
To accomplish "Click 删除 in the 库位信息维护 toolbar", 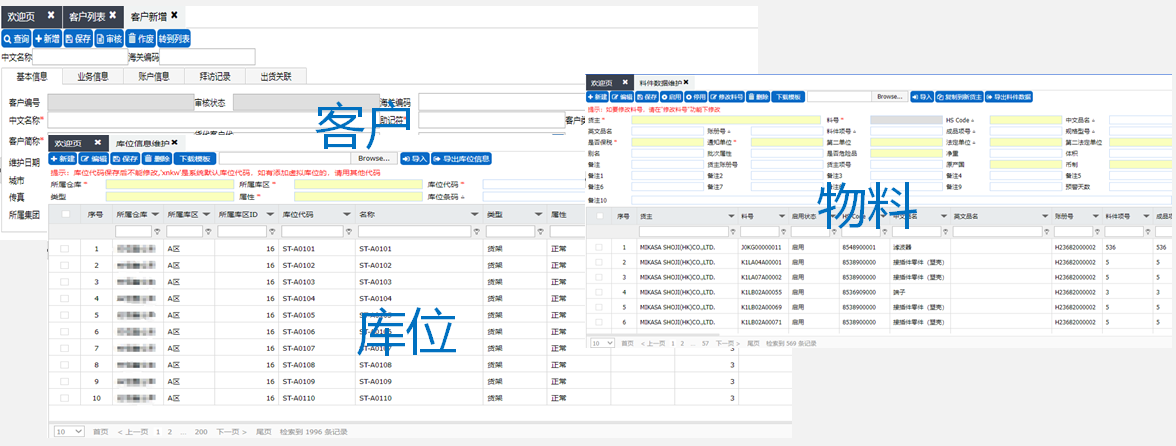I will 157,159.
